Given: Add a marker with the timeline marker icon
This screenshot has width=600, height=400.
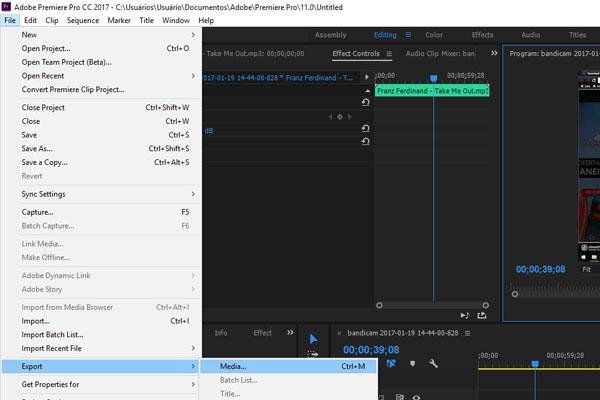Looking at the screenshot, I should pos(412,363).
